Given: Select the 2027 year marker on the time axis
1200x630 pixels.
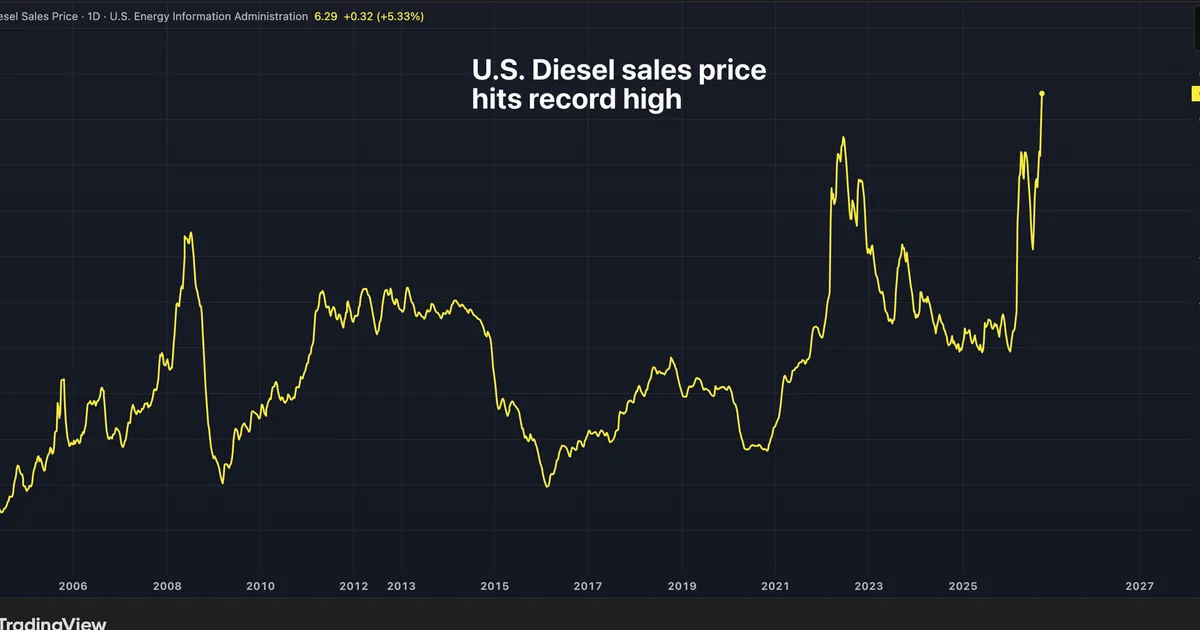Looking at the screenshot, I should [1139, 586].
